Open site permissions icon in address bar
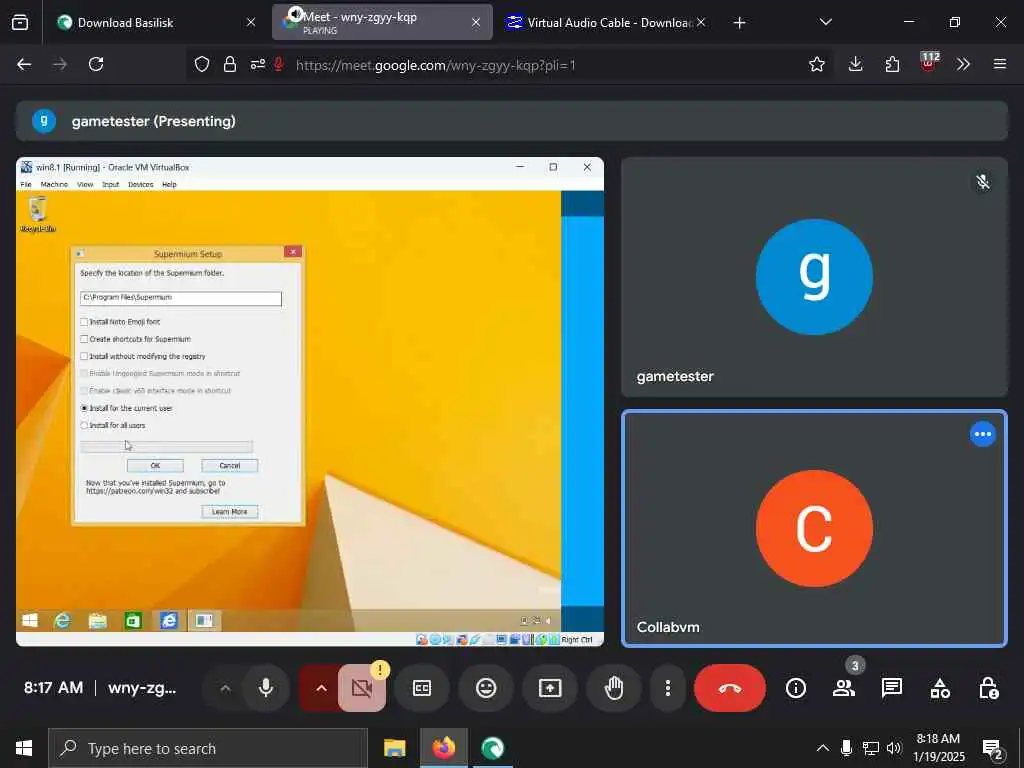The width and height of the screenshot is (1024, 768). [257, 64]
